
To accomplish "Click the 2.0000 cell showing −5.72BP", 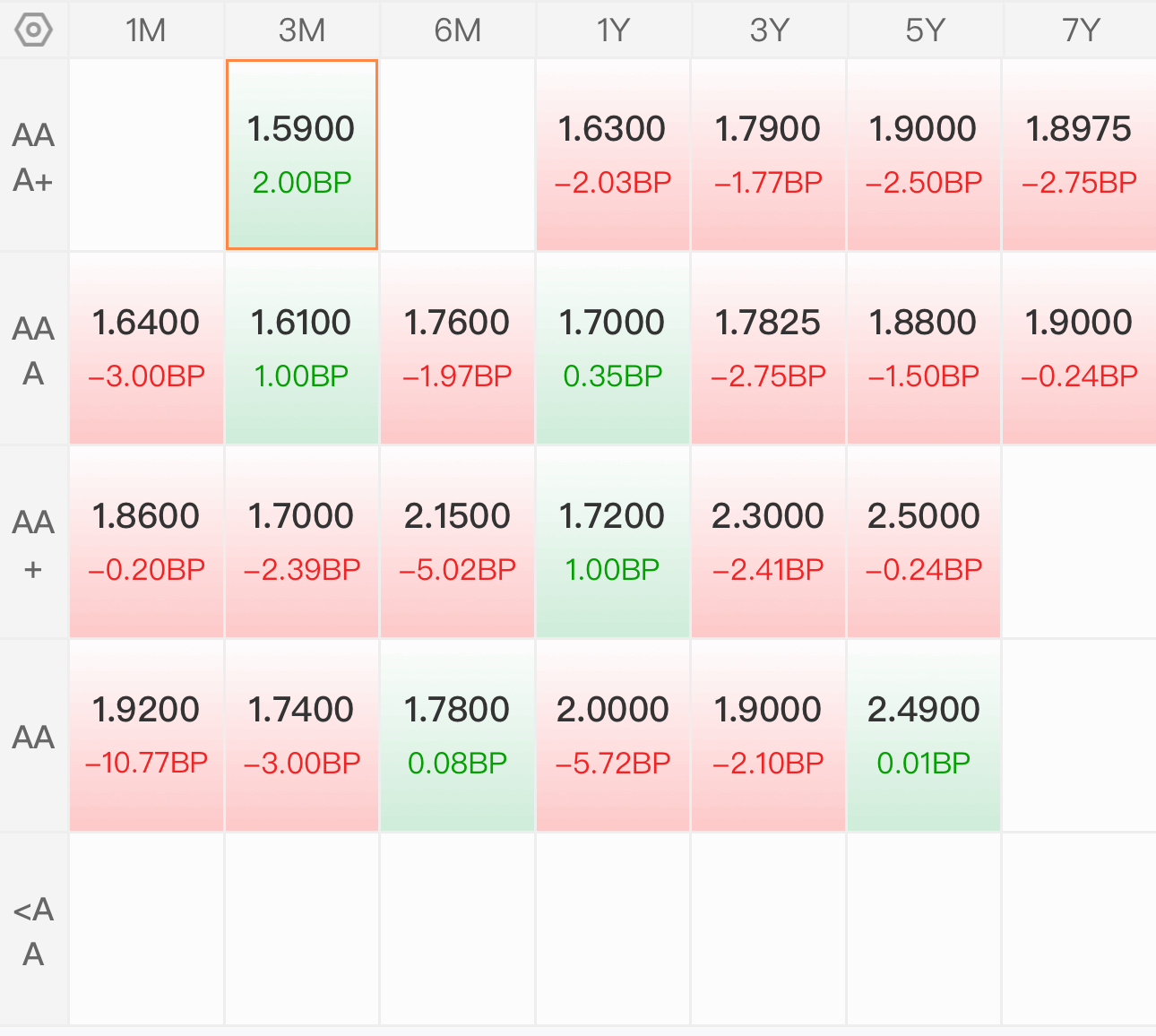I will pos(613,736).
